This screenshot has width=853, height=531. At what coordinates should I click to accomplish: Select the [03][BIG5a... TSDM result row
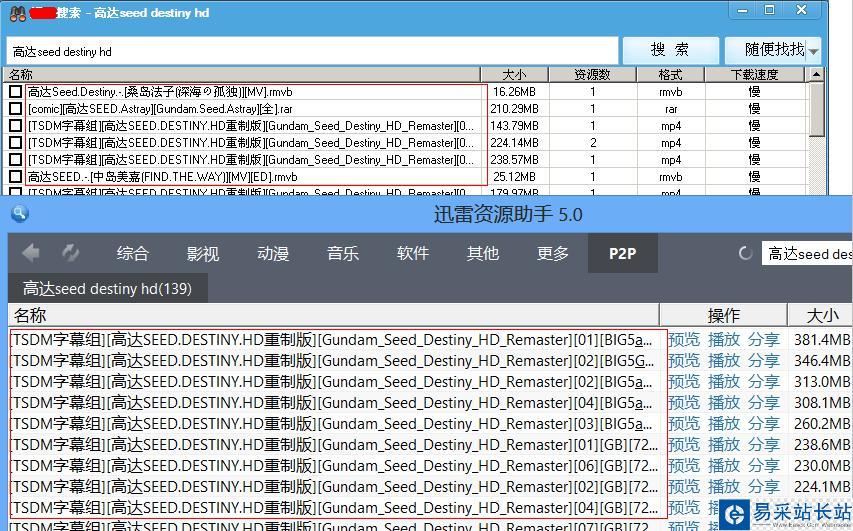(331, 423)
